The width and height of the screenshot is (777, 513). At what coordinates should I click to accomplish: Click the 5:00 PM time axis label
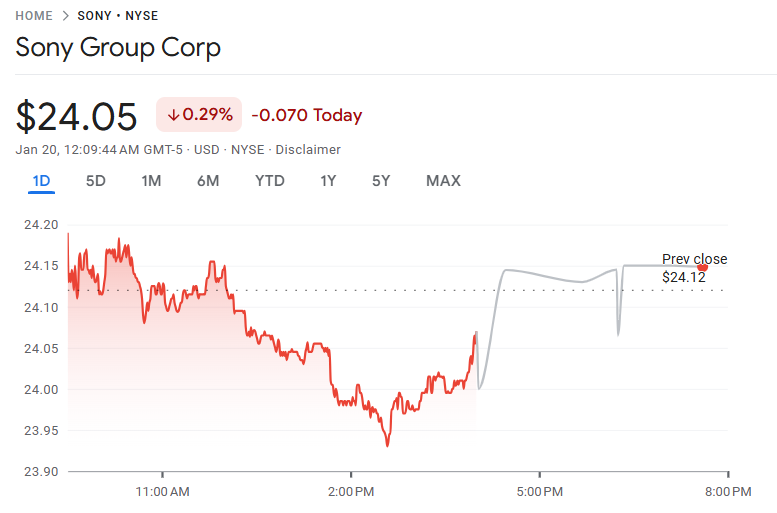539,492
